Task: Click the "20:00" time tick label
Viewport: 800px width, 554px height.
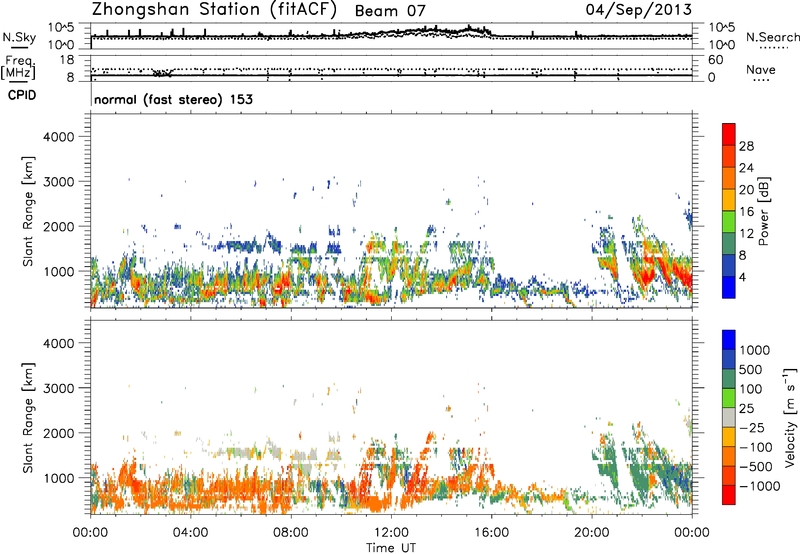Action: 592,533
